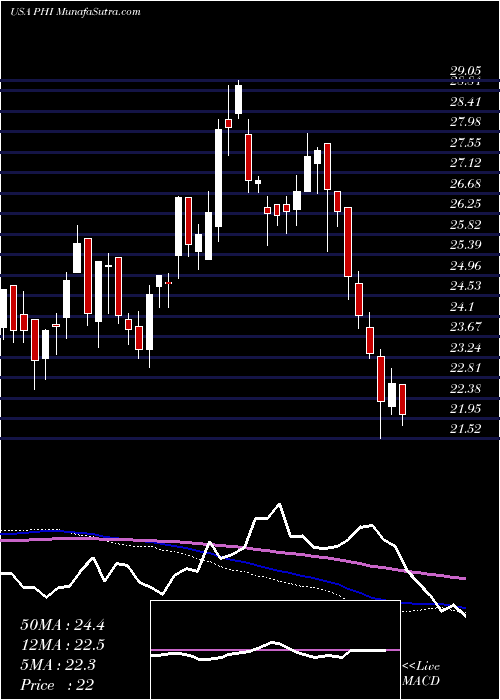Click the 12MA : 22.5 readout
Screen dimensions: 500x700
click(x=62, y=645)
